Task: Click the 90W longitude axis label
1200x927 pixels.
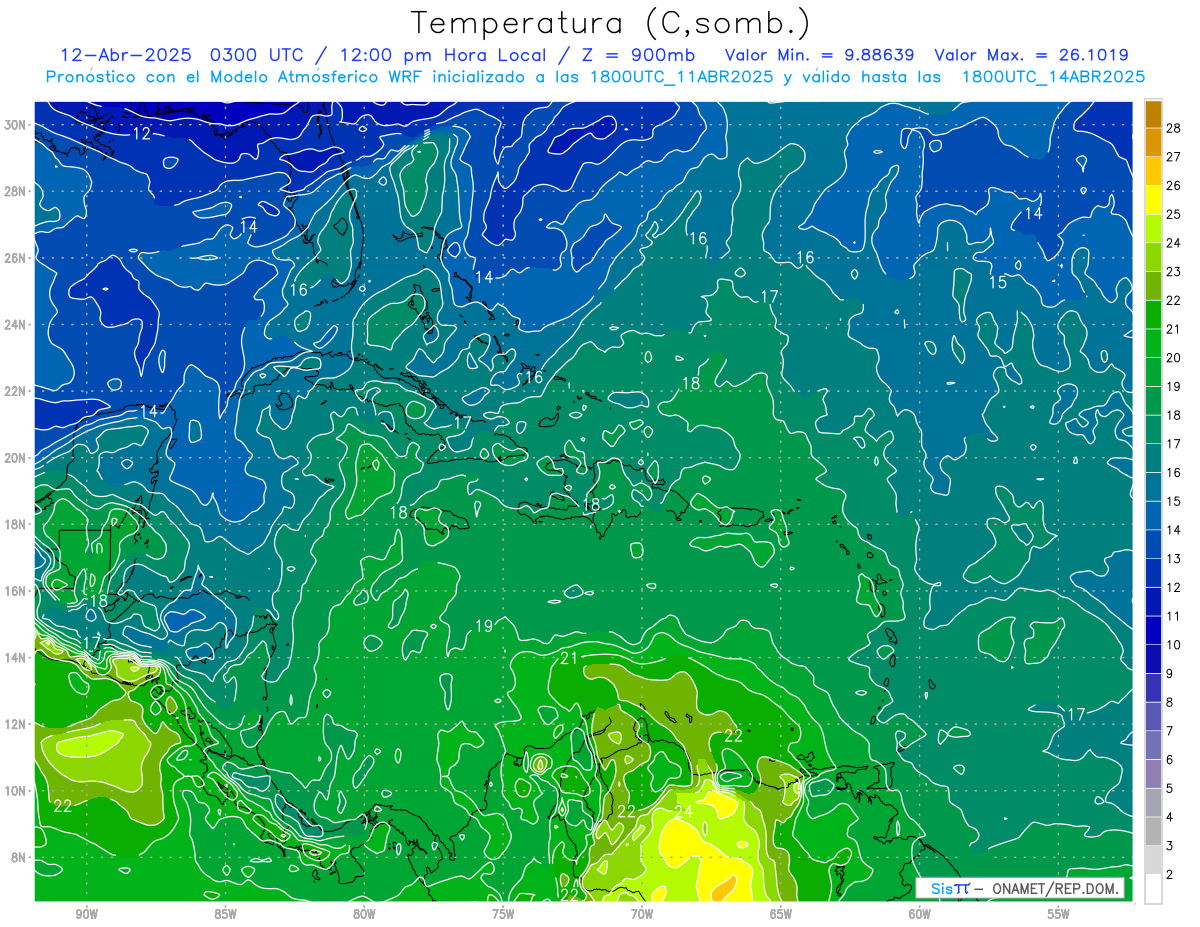Action: pyautogui.click(x=86, y=914)
